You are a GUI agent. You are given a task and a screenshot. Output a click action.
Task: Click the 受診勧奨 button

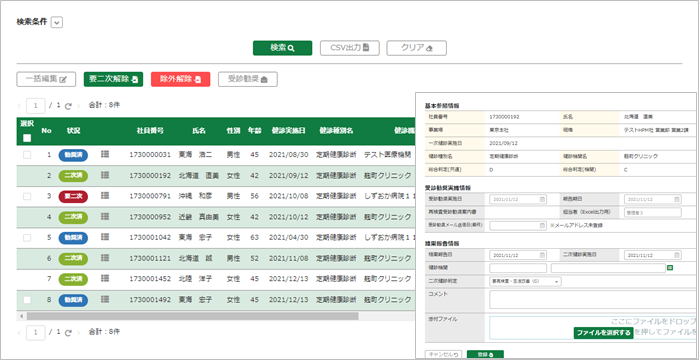coord(247,79)
